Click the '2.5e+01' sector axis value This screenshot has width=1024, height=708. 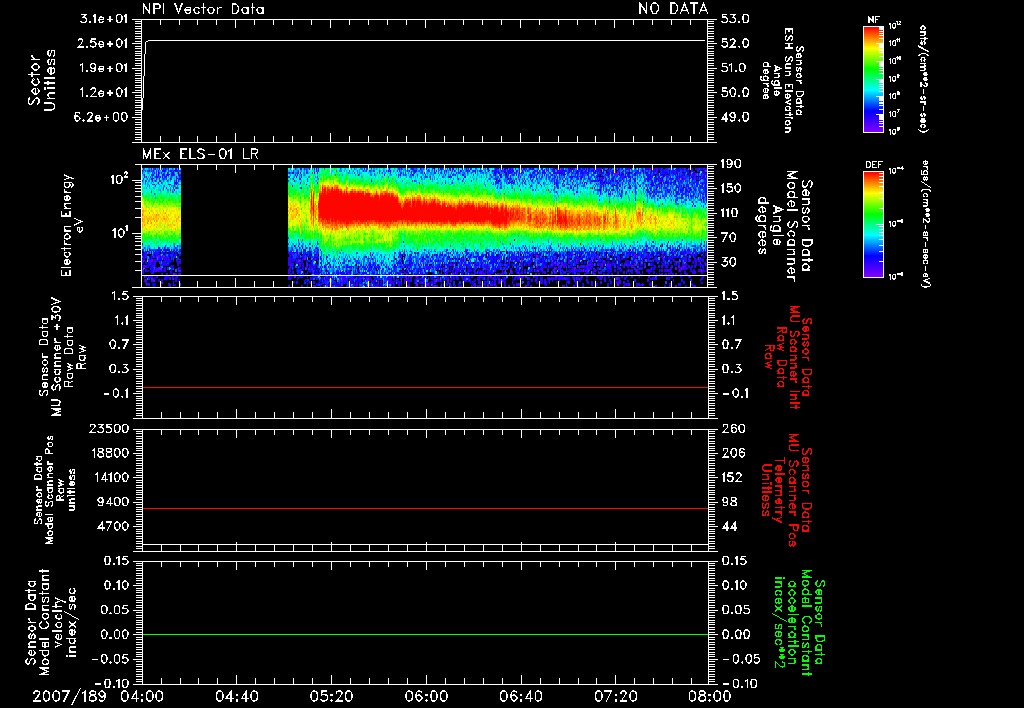click(x=103, y=43)
